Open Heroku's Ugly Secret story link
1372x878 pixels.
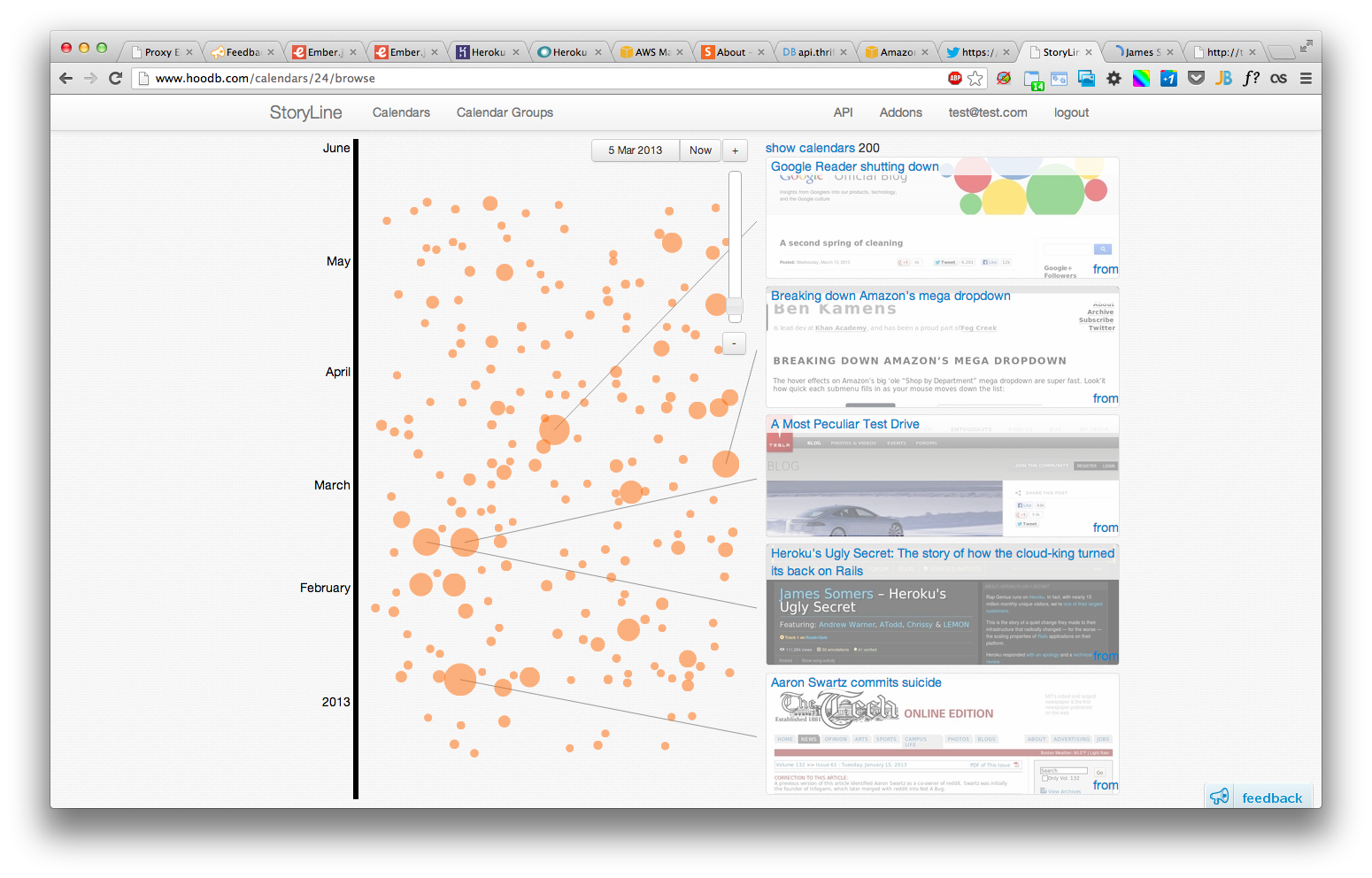click(x=943, y=562)
